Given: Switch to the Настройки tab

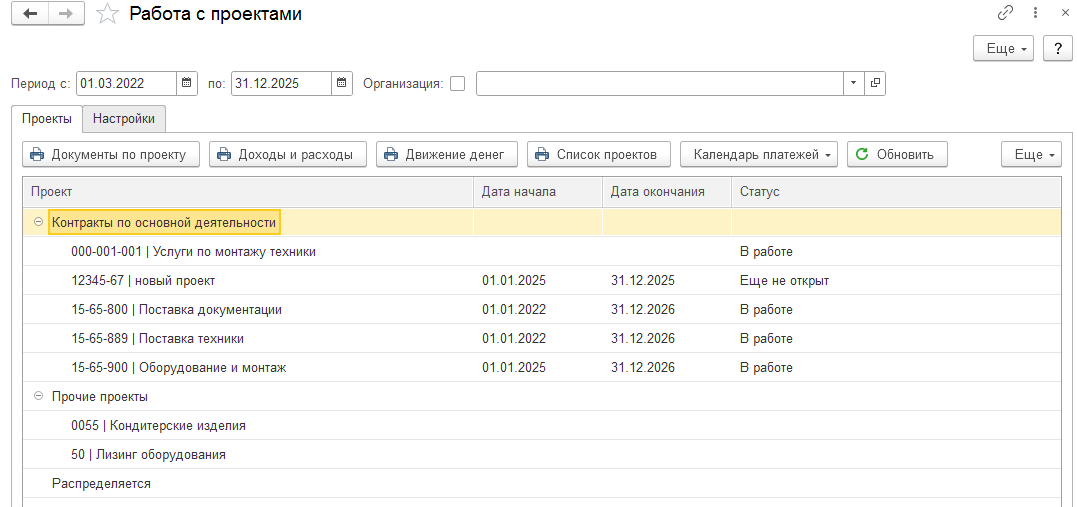Looking at the screenshot, I should point(124,118).
